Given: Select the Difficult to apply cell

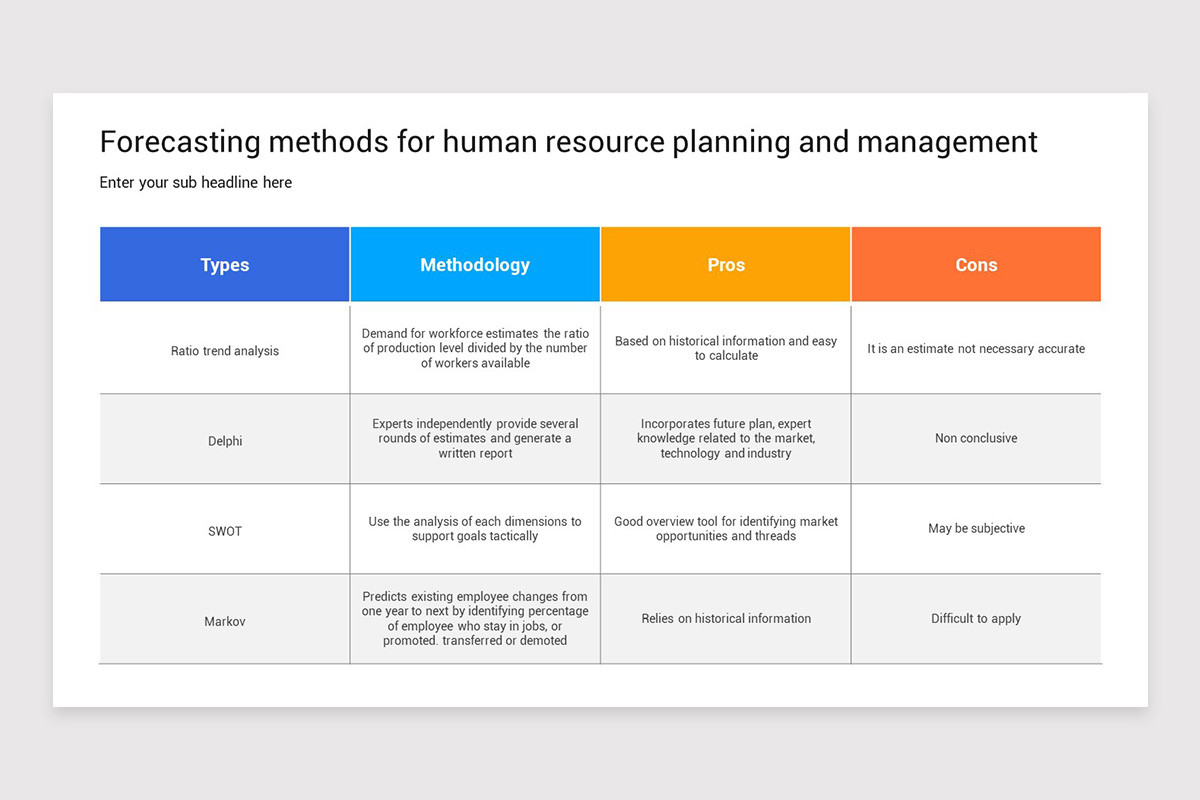Looking at the screenshot, I should coord(976,619).
